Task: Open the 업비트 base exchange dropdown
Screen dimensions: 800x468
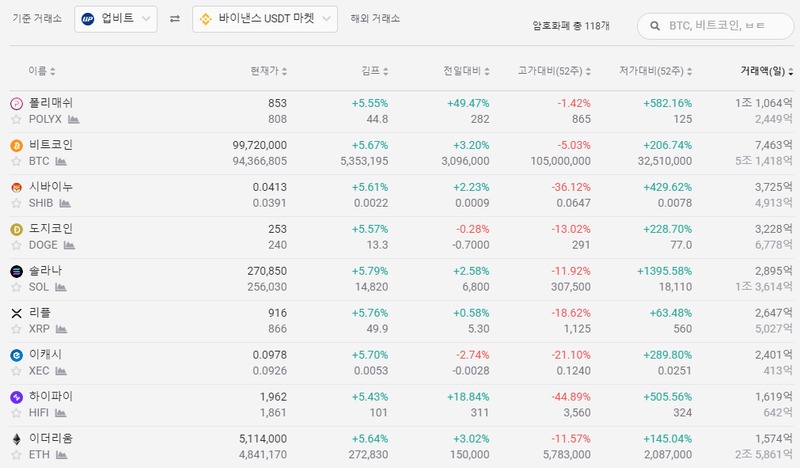Action: tap(116, 19)
